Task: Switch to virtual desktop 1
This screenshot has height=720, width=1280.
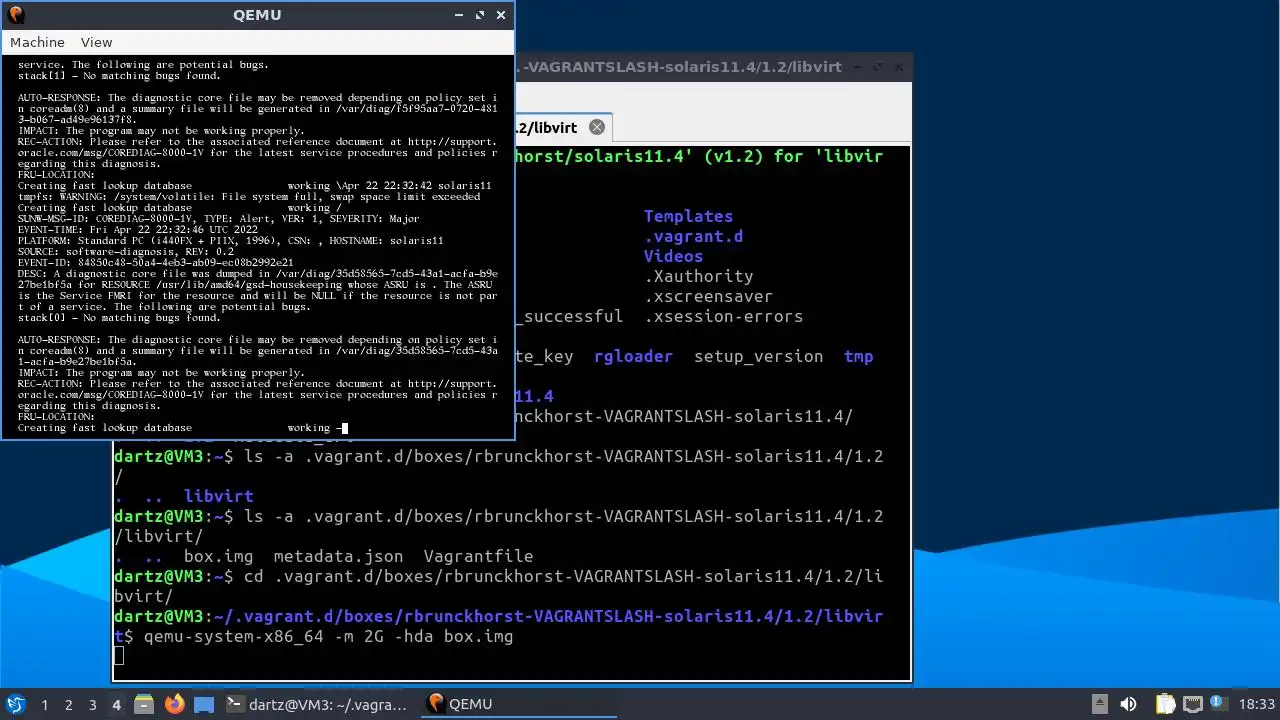Action: [44, 704]
